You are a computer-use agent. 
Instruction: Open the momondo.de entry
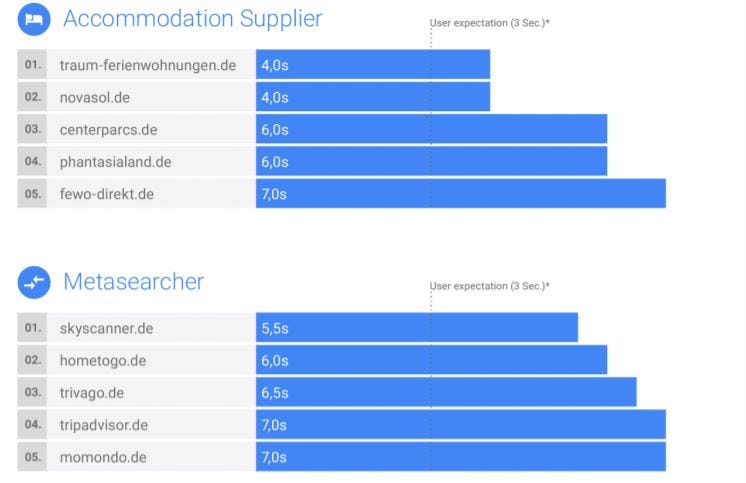(103, 457)
